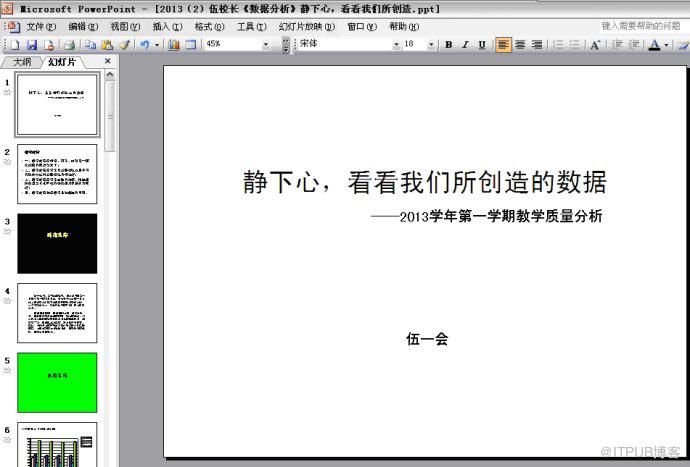
Task: Click the thumbnail pane scrollbar thumb
Action: tap(110, 117)
